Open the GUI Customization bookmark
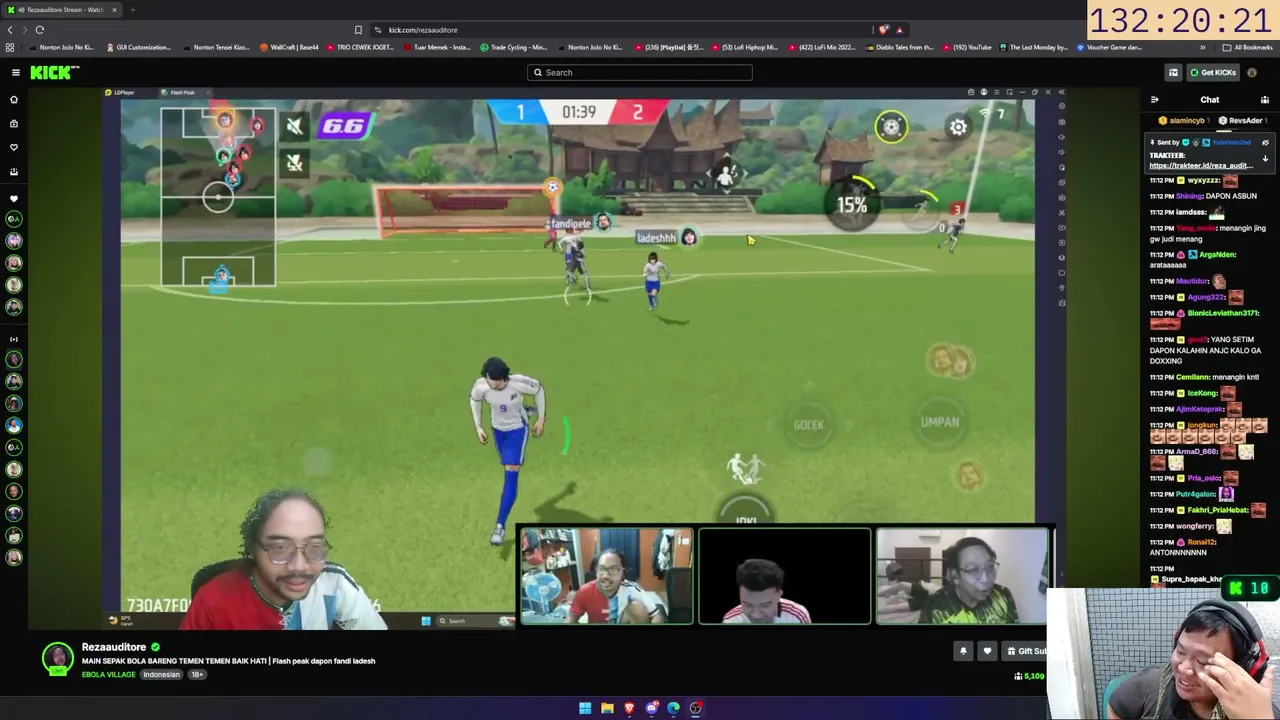 click(138, 47)
